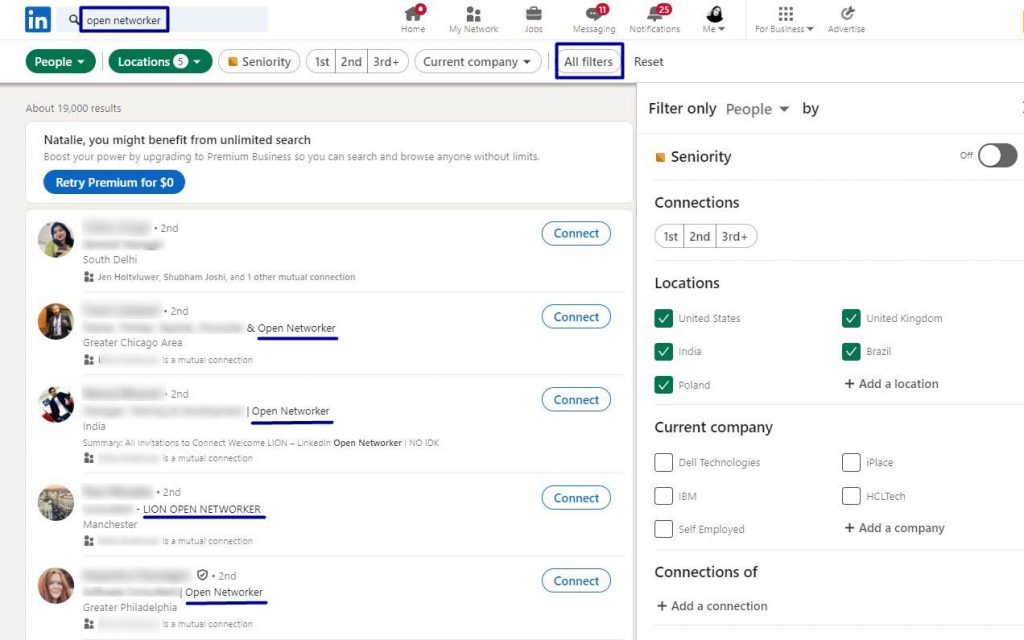Screen dimensions: 1024x640
Task: Uncheck the United States location
Action: tap(664, 318)
